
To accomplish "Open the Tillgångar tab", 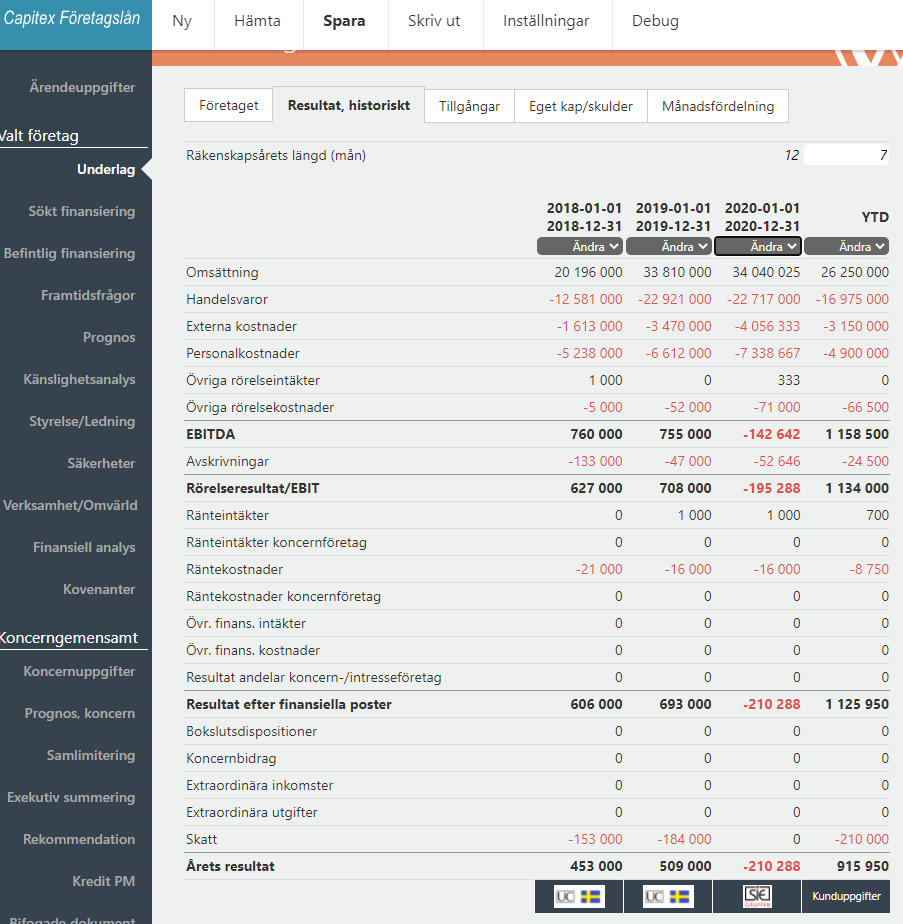I will click(469, 106).
